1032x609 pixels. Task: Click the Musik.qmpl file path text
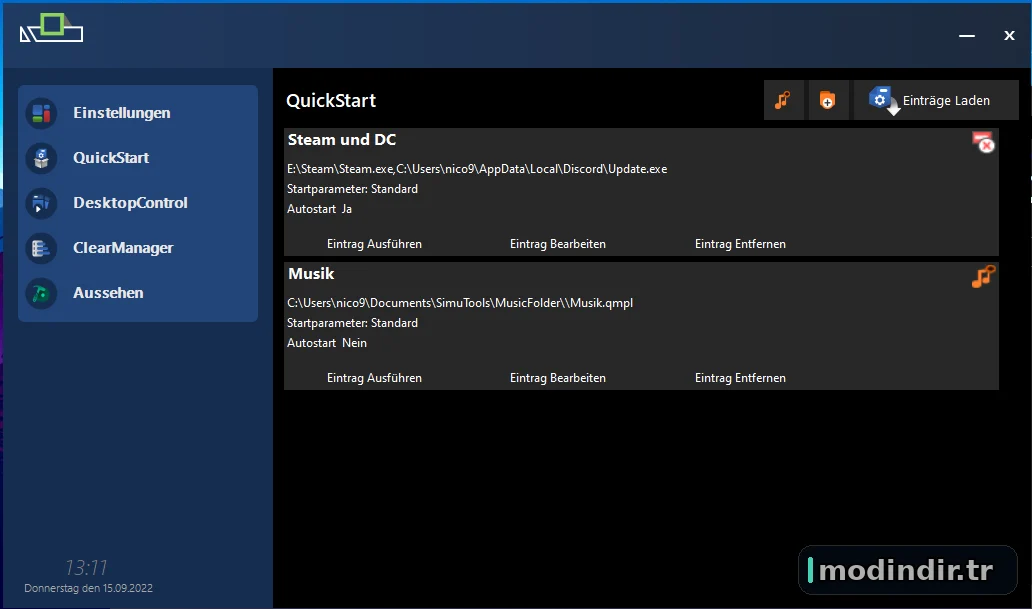[x=459, y=304]
